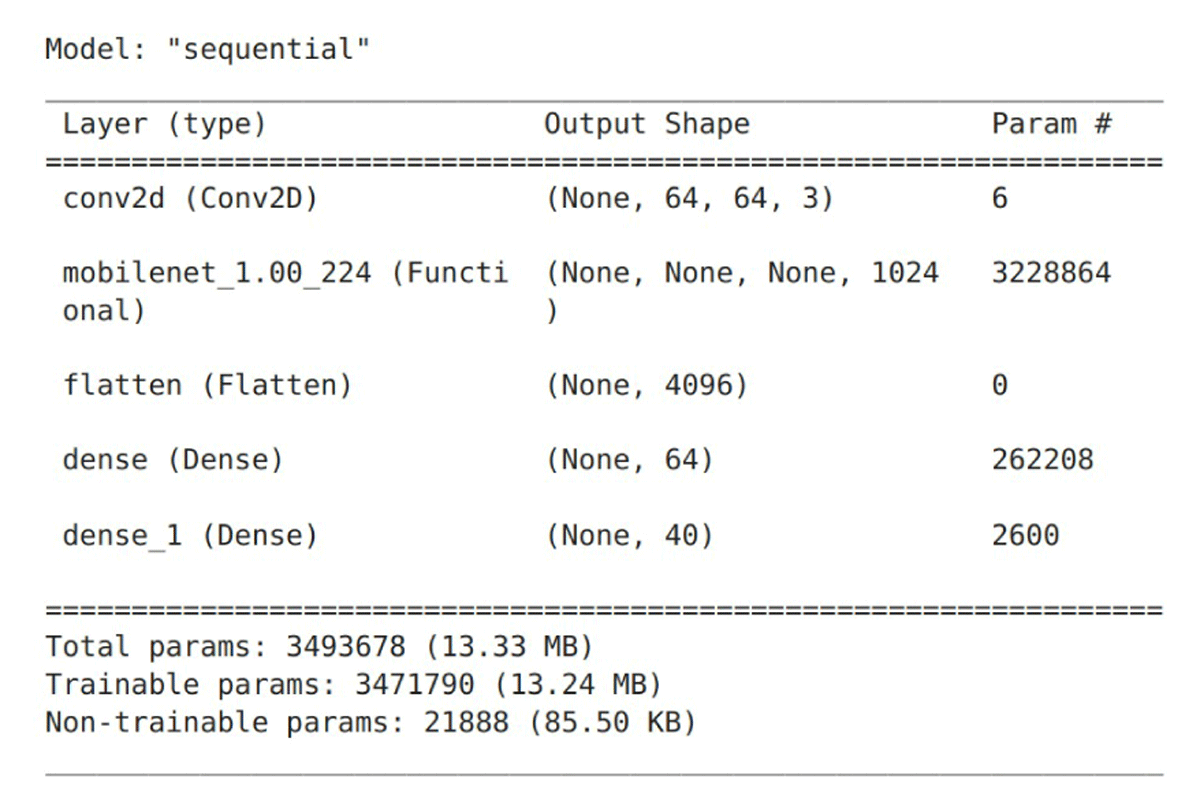1200x809 pixels.
Task: Click the conv2d (Conv2D) layer name
Action: [x=190, y=198]
